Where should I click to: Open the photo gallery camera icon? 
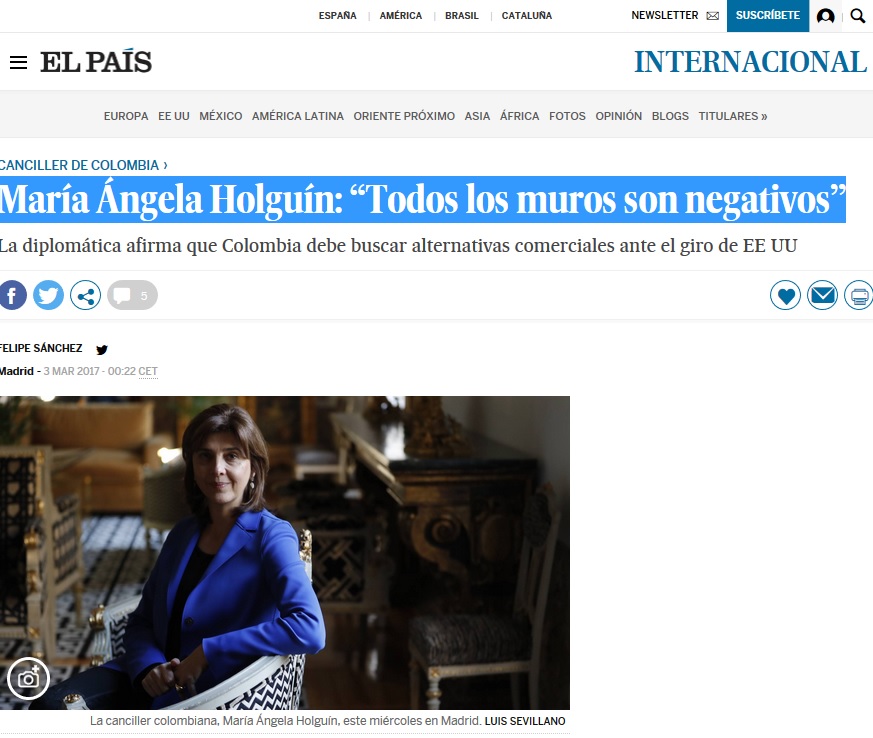click(28, 678)
